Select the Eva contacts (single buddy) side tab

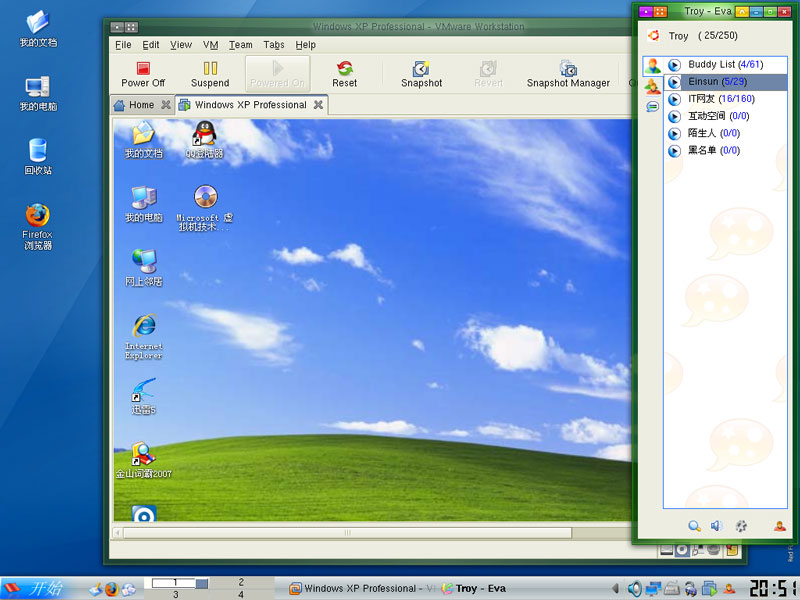click(x=653, y=66)
